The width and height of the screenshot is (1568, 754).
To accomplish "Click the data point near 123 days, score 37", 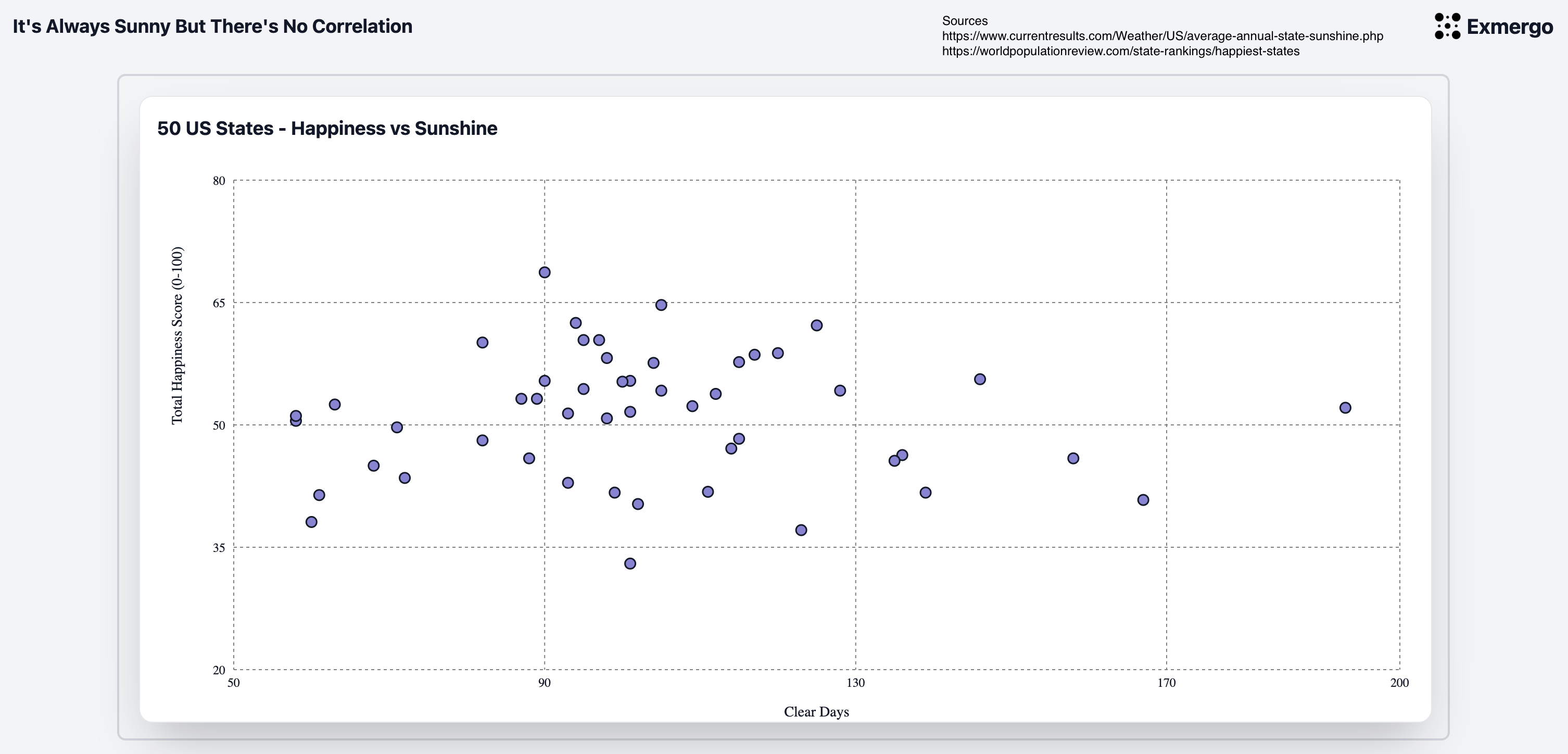I will [801, 530].
